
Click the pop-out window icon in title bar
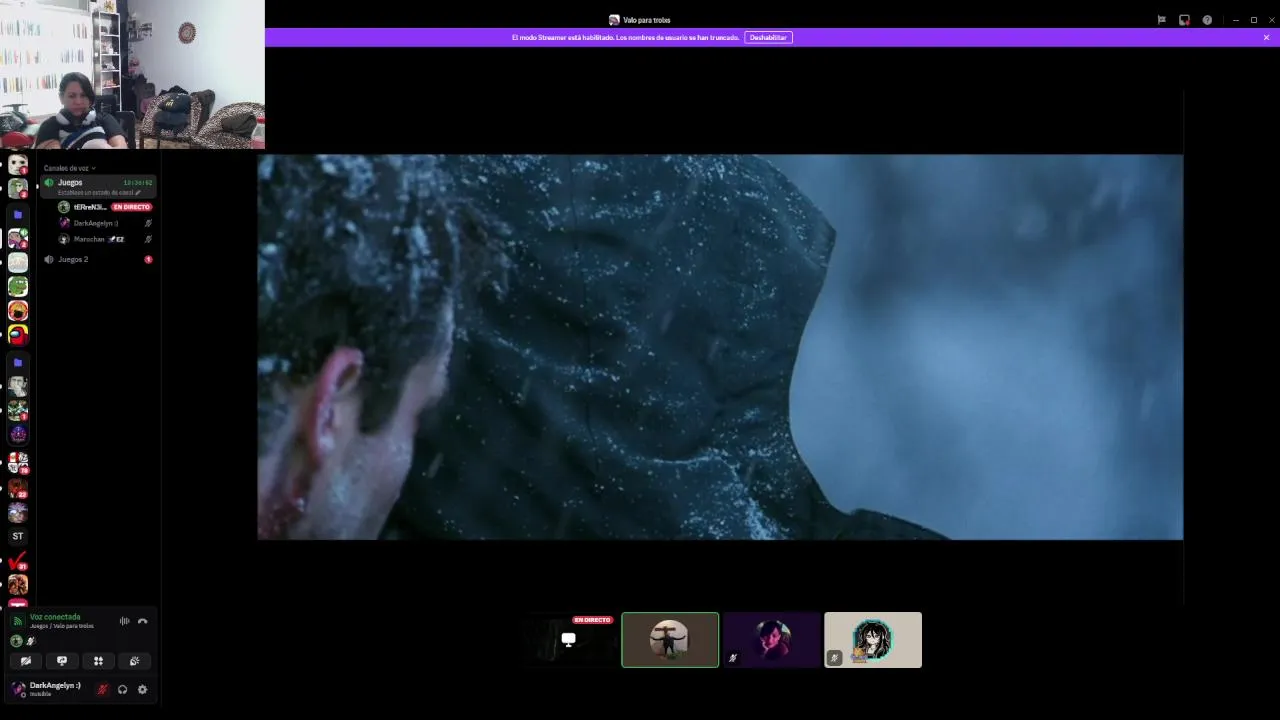tap(1184, 20)
